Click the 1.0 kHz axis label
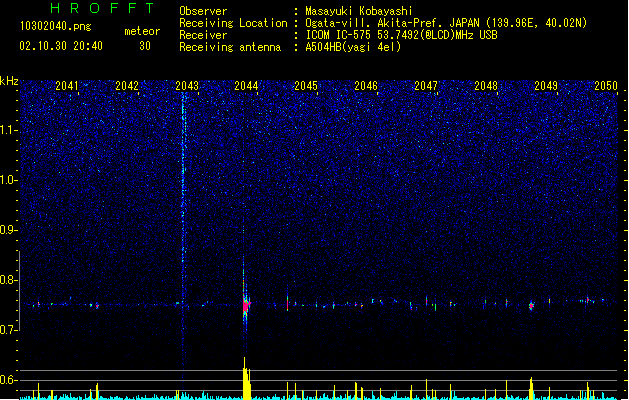This screenshot has height=400, width=629. coord(8,180)
